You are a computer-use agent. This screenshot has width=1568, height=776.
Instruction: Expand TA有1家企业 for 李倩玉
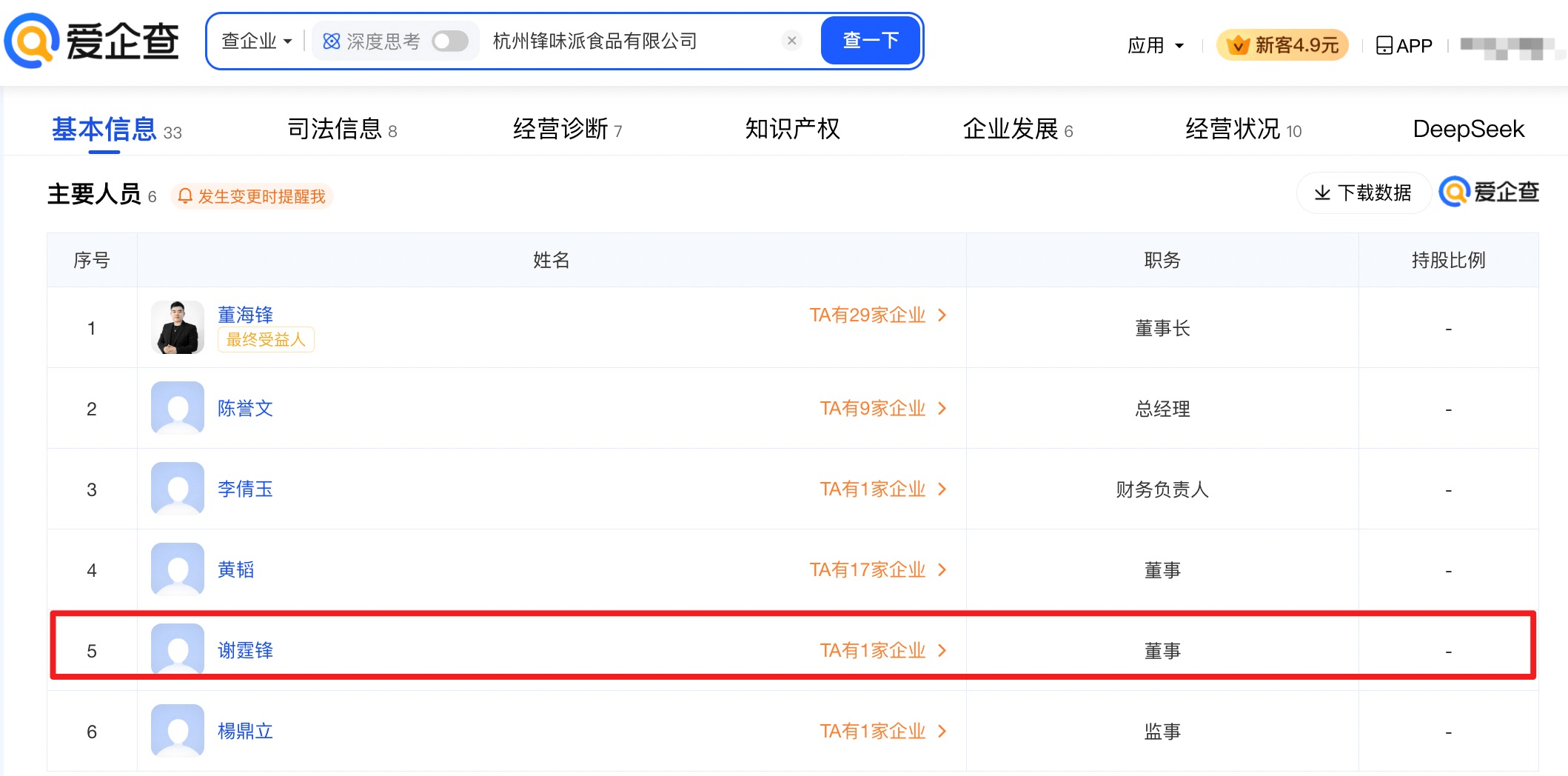[x=883, y=489]
